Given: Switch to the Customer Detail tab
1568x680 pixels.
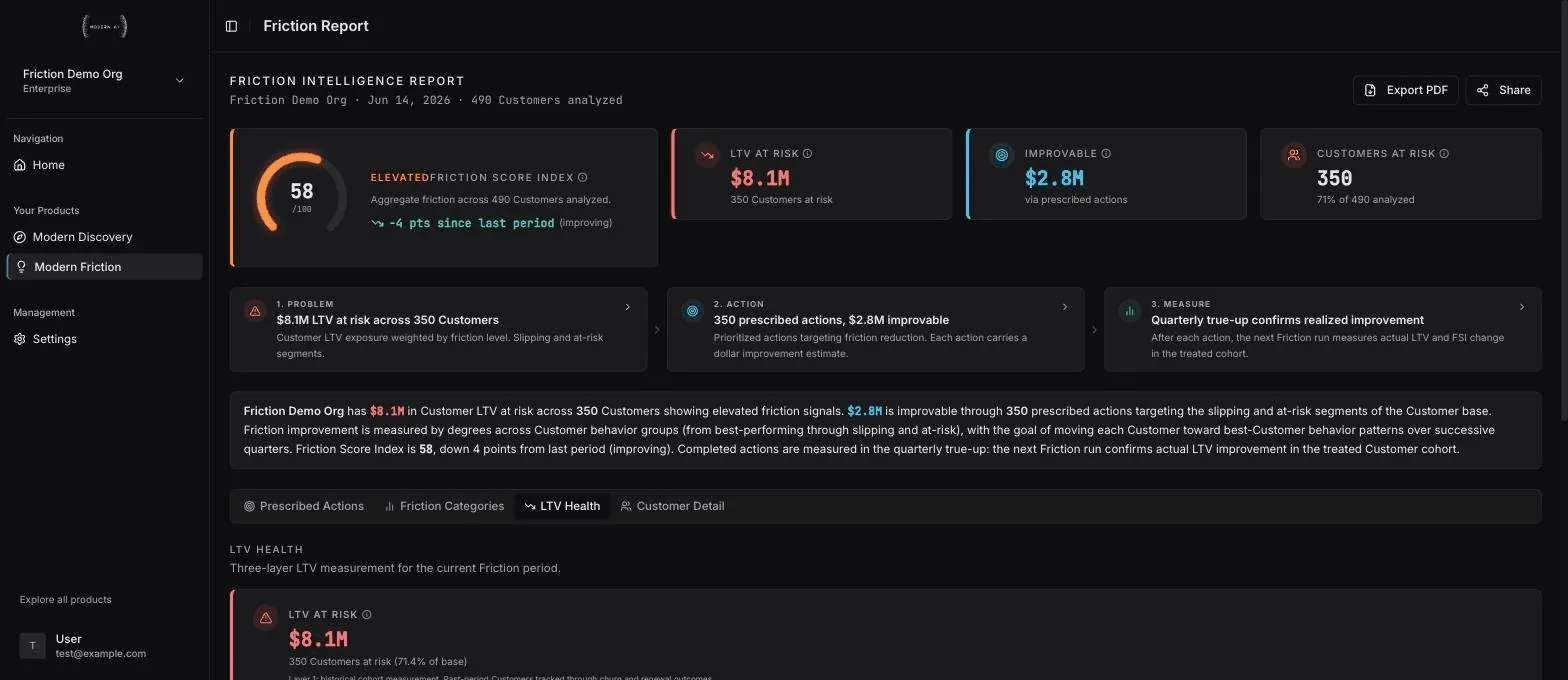Looking at the screenshot, I should coord(672,506).
